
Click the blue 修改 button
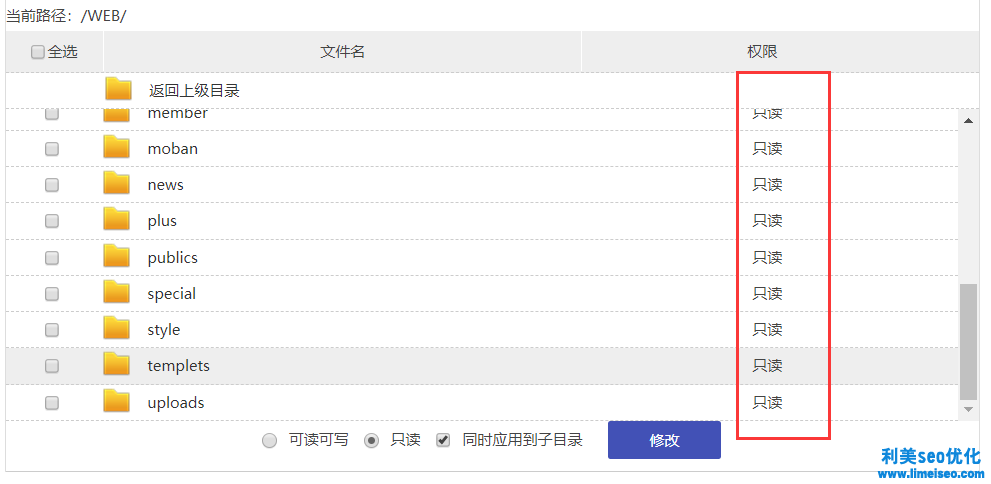pos(664,440)
